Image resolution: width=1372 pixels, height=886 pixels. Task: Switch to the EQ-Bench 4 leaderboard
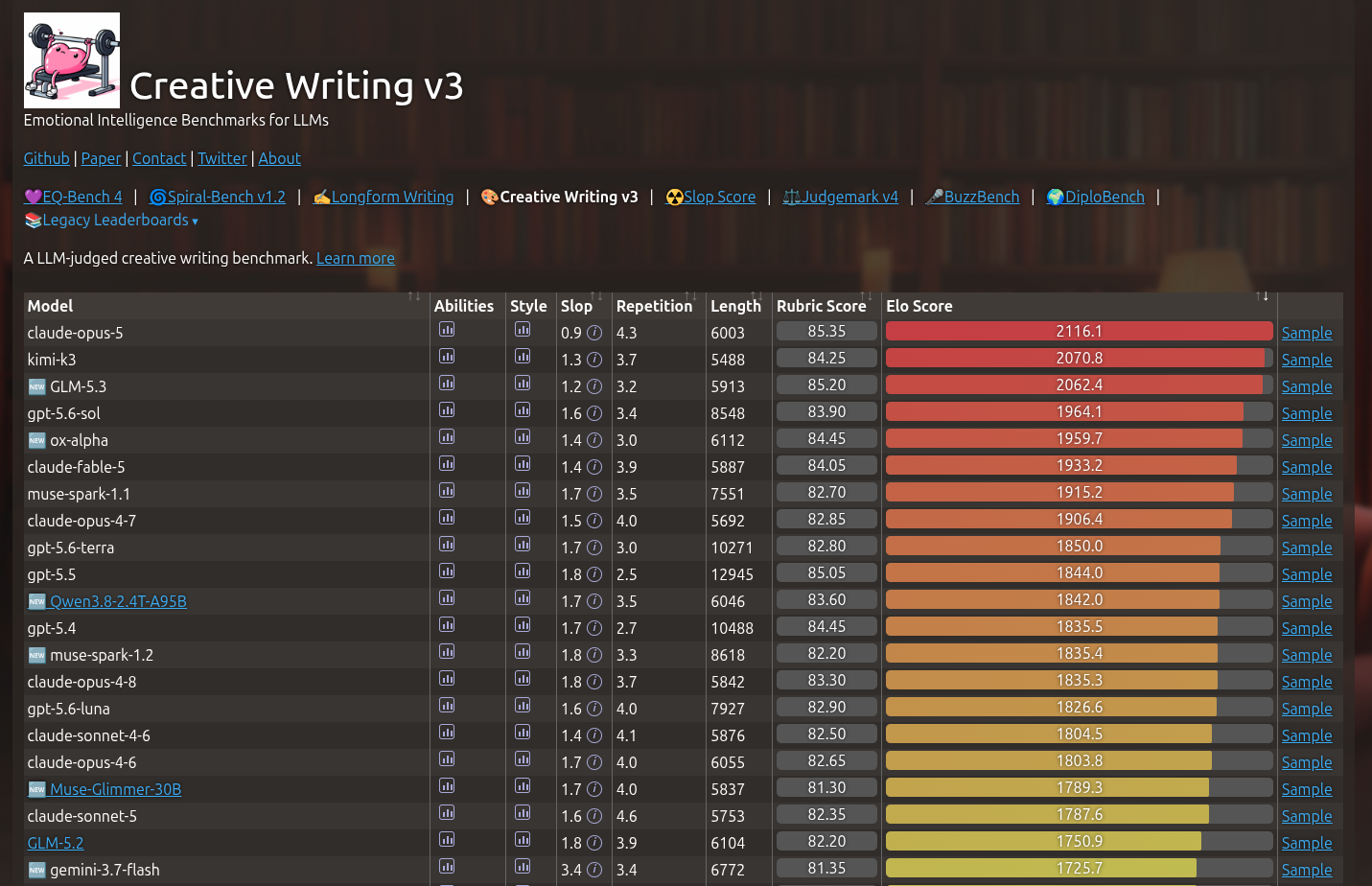[x=73, y=197]
